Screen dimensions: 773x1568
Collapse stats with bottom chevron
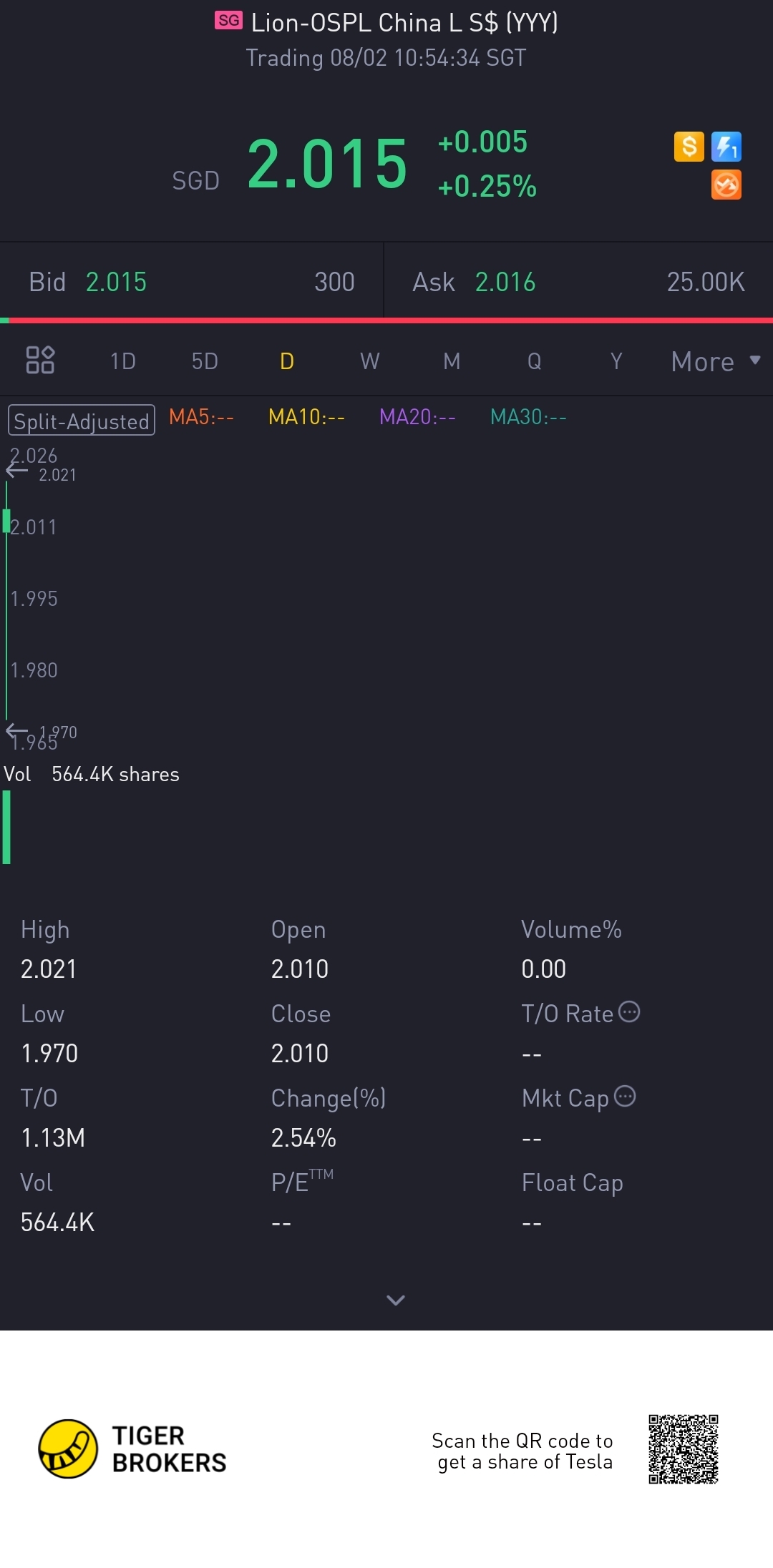pos(396,1300)
